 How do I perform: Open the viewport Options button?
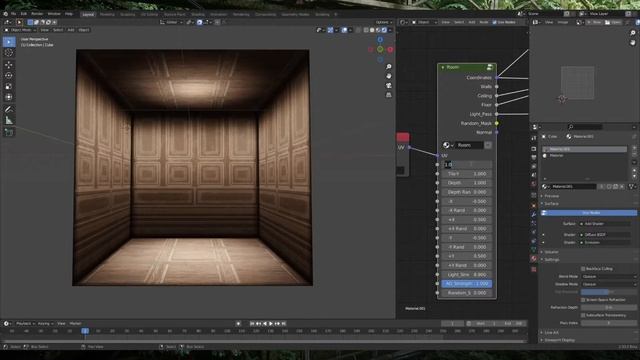pyautogui.click(x=383, y=22)
